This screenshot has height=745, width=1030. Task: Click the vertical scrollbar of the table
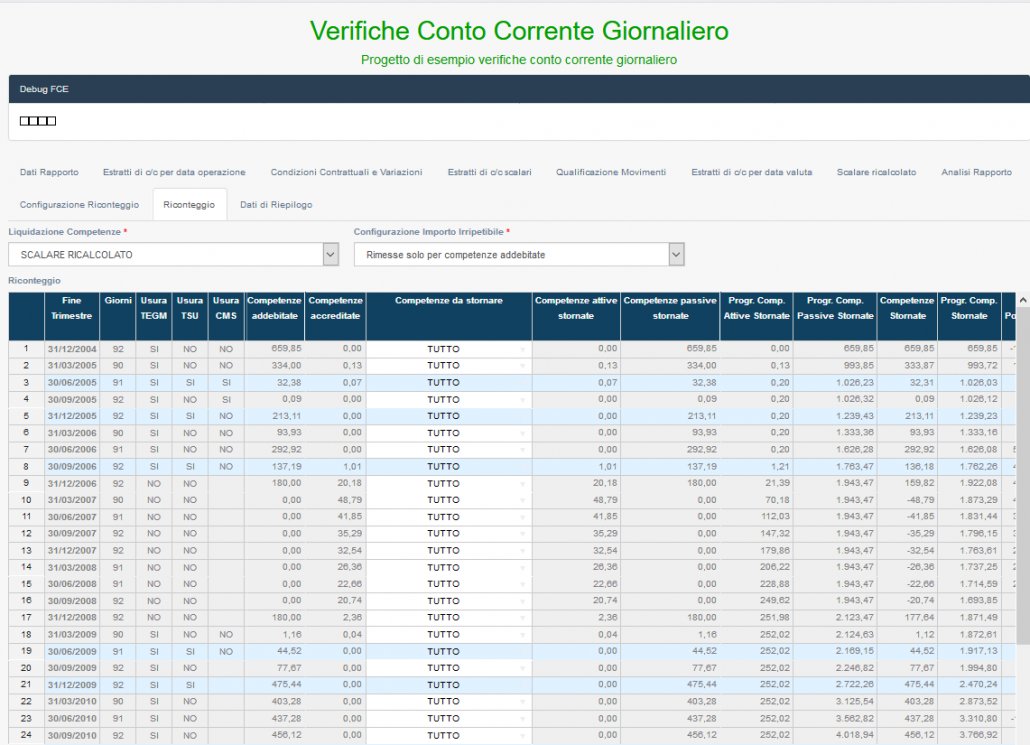coord(1022,500)
